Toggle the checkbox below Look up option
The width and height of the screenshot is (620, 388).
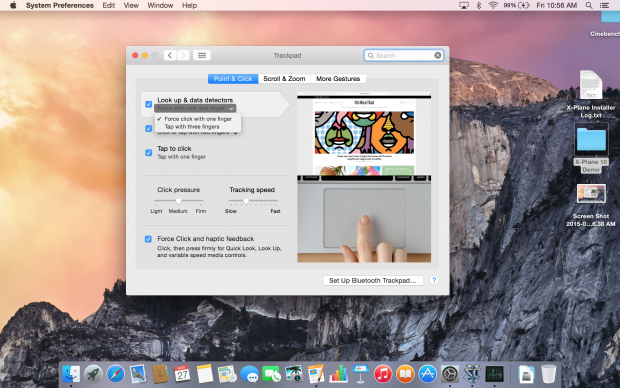click(149, 129)
